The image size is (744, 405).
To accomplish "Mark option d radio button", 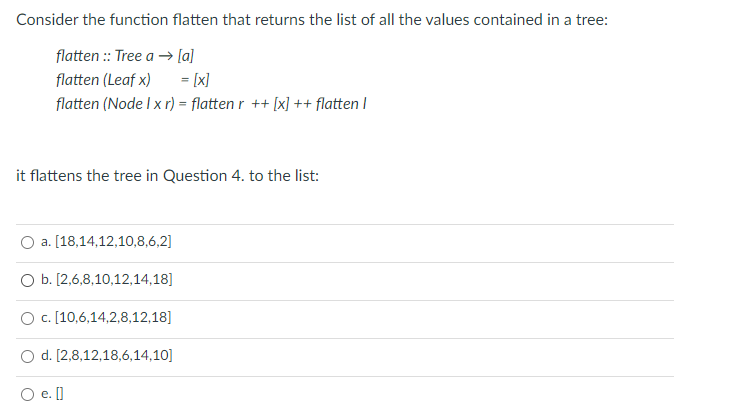I will pyautogui.click(x=28, y=356).
